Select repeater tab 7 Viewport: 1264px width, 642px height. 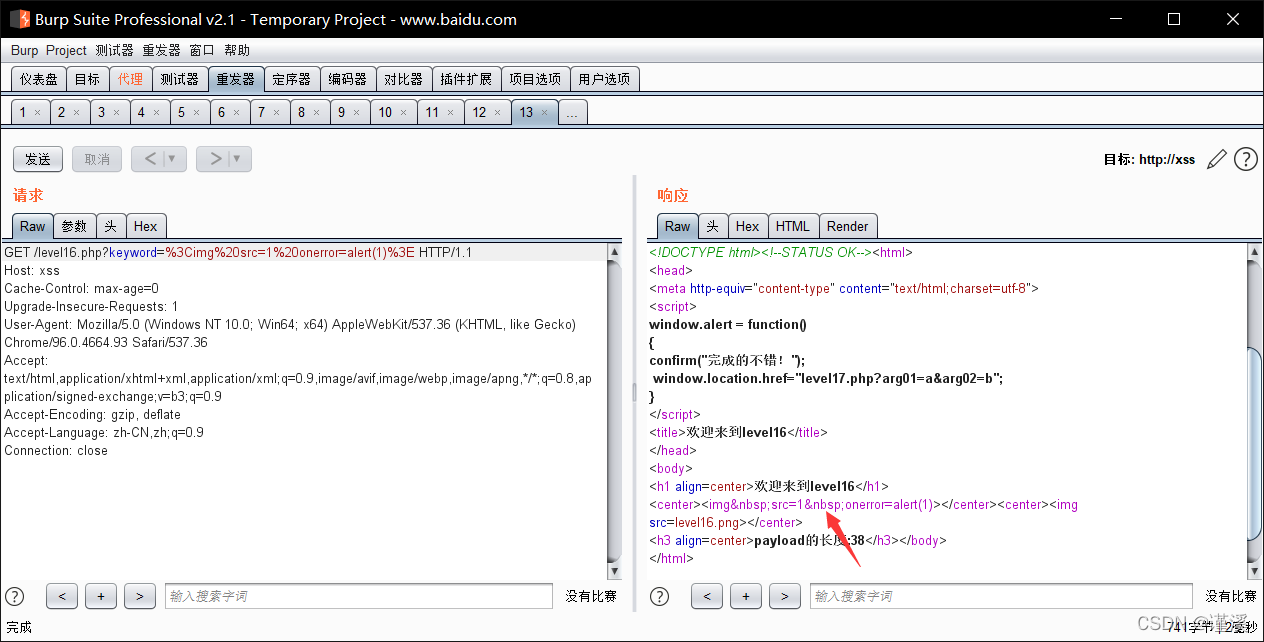click(268, 112)
